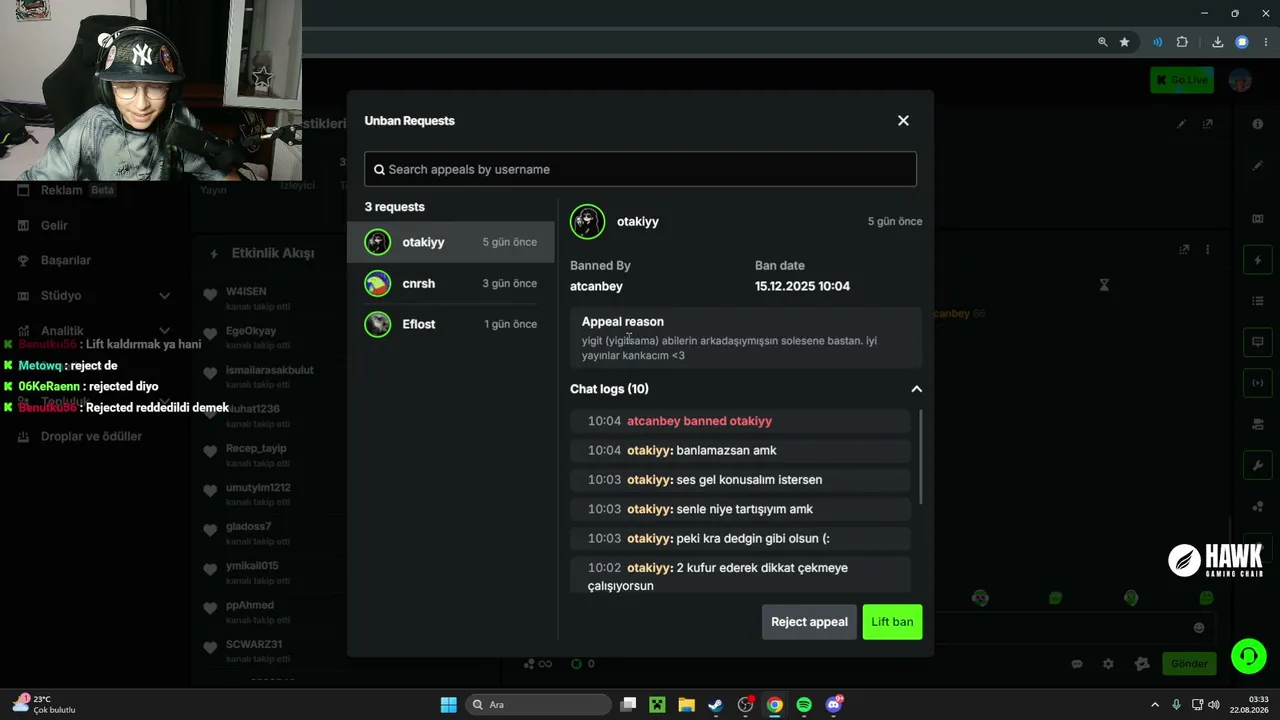Viewport: 1280px width, 720px height.
Task: Open the taskbar clock and date
Action: pos(1251,705)
